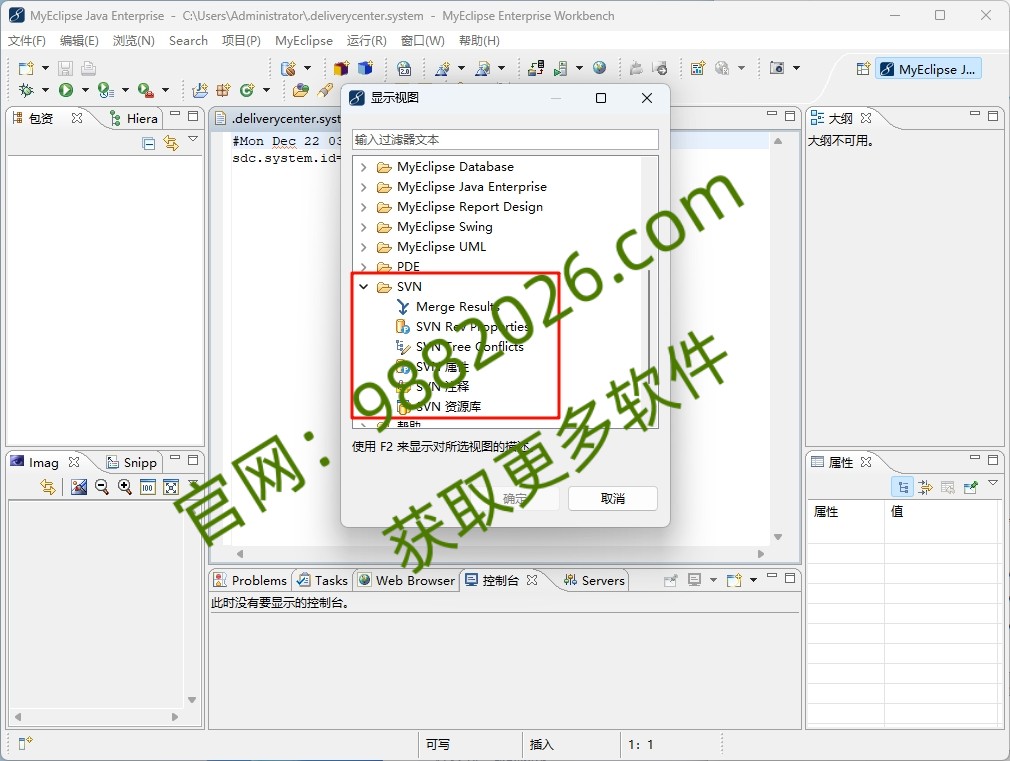This screenshot has width=1010, height=761.
Task: Click pin-to-selection icon in Properties panel
Action: 971,488
